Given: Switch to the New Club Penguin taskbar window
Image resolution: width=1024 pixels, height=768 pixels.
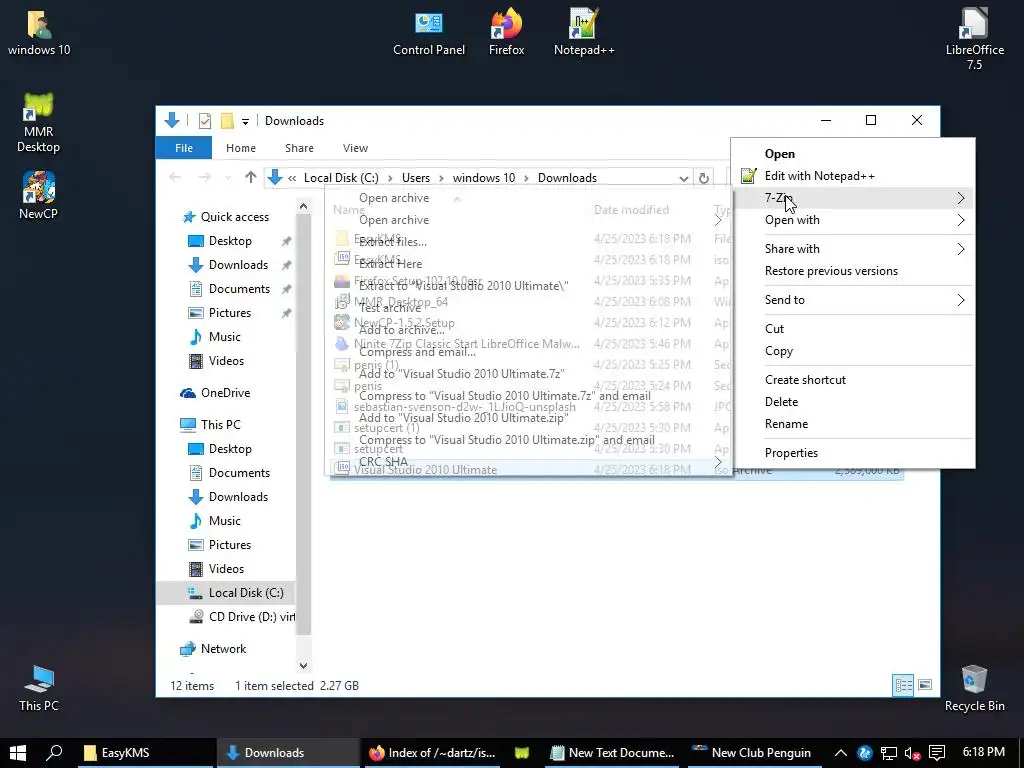Looking at the screenshot, I should point(755,752).
